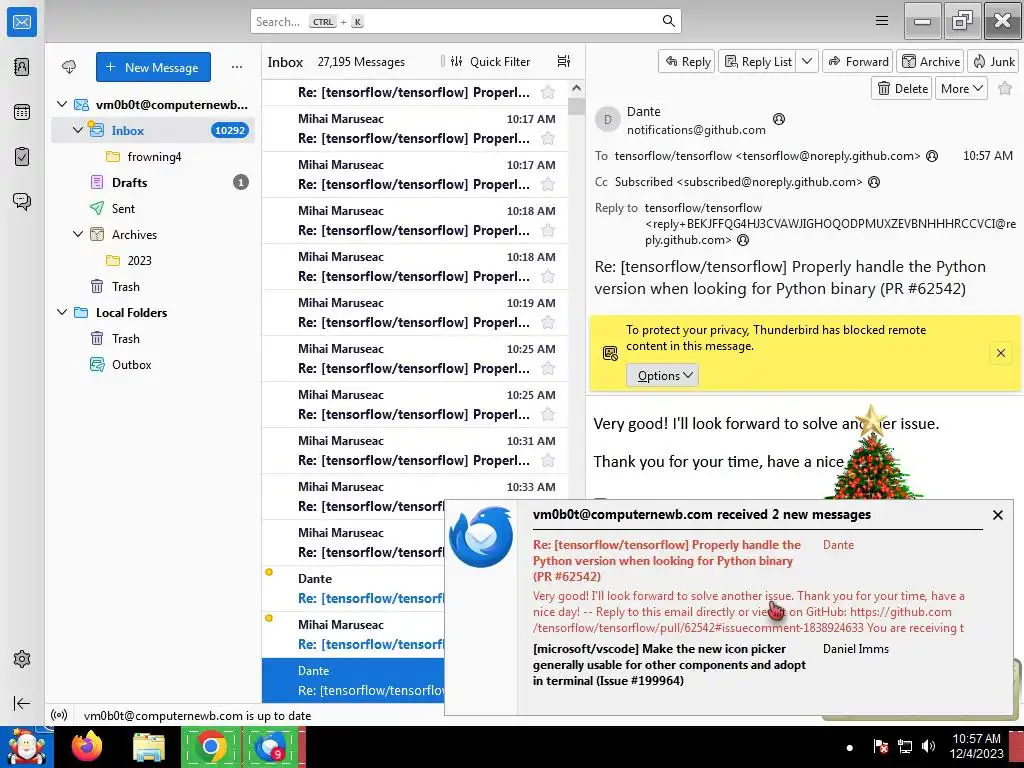1024x768 pixels.
Task: Open Firefox from the taskbar
Action: [87, 746]
